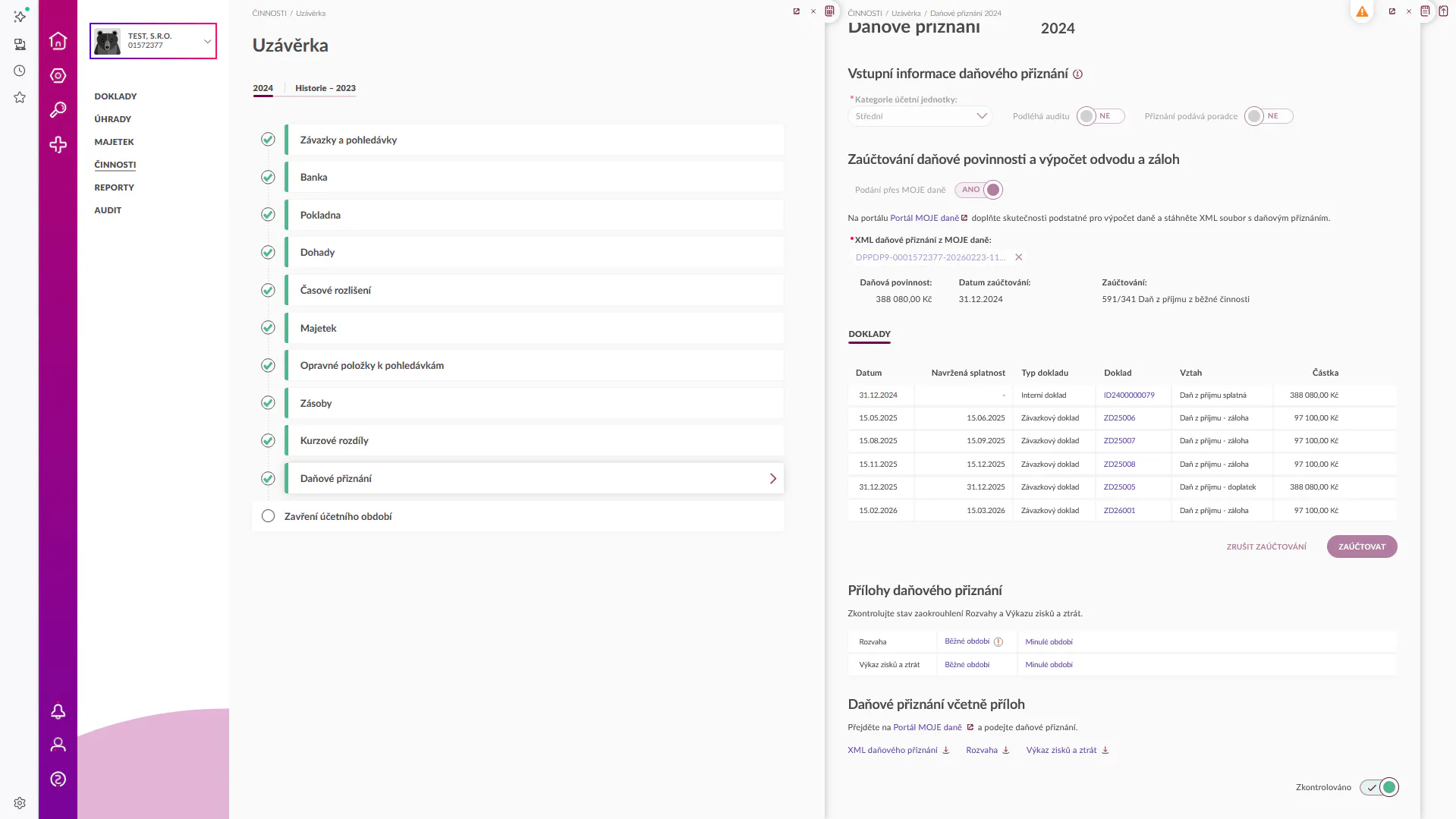Click the plus add-new sidebar icon
Viewport: 1456px width, 819px height.
click(58, 145)
